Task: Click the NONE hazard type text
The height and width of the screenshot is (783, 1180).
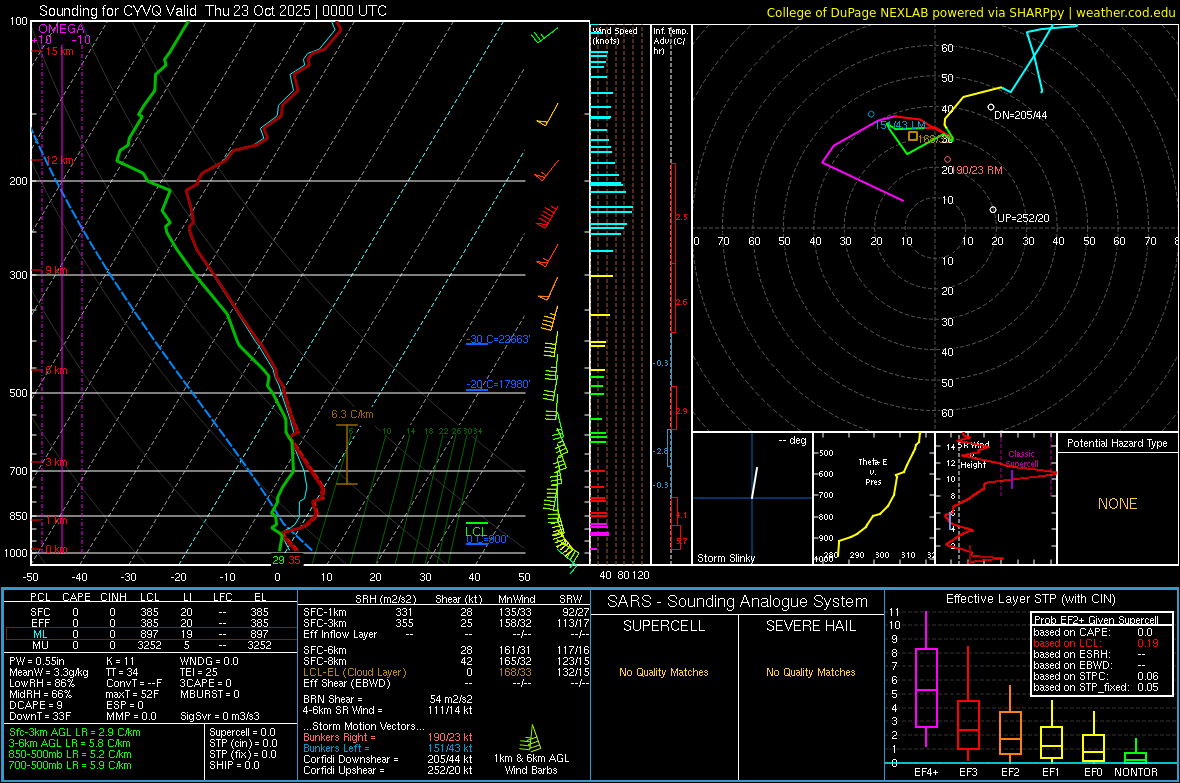Action: [1118, 504]
